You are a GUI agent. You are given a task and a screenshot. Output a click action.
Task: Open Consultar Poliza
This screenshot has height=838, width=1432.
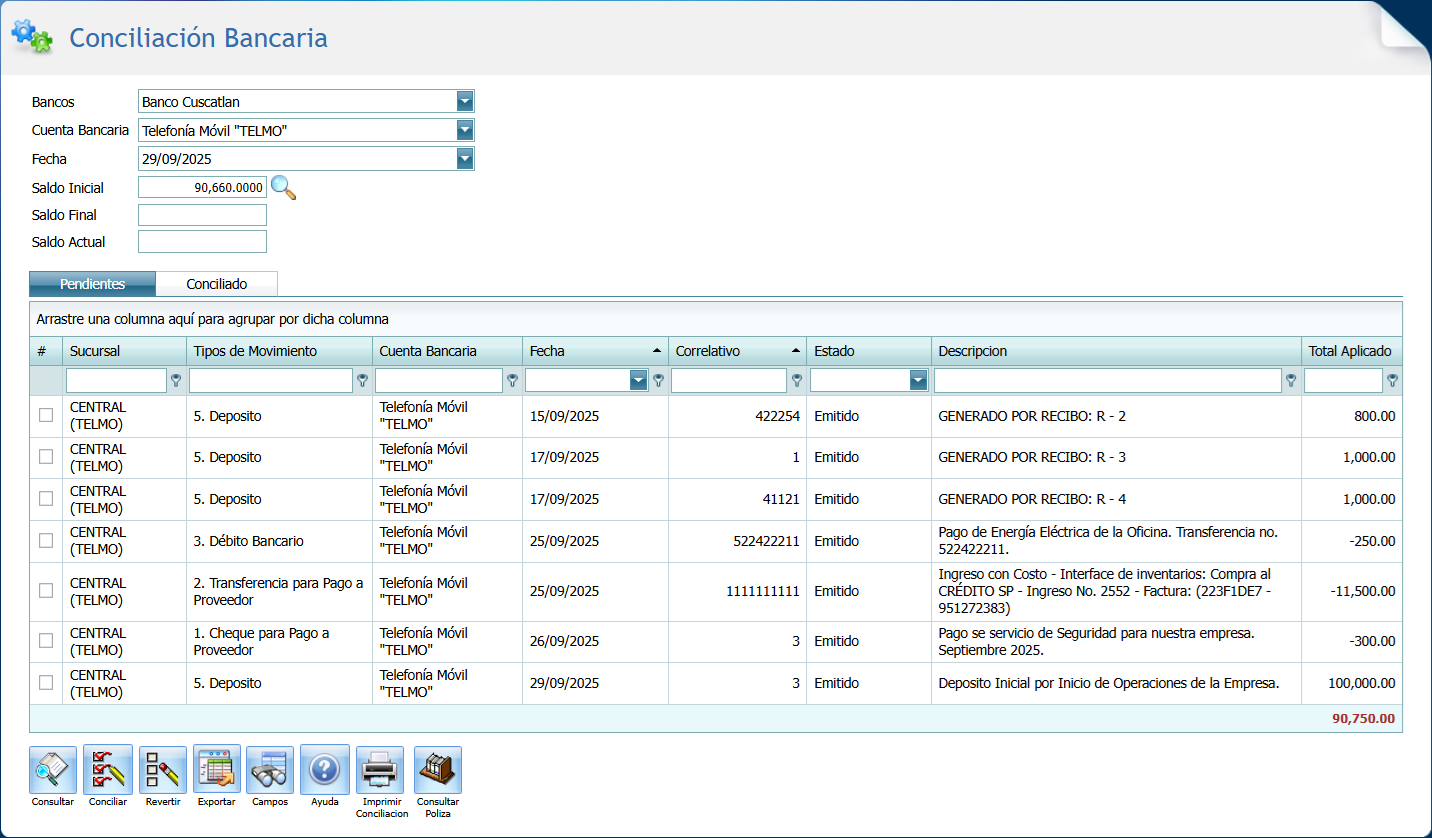437,769
